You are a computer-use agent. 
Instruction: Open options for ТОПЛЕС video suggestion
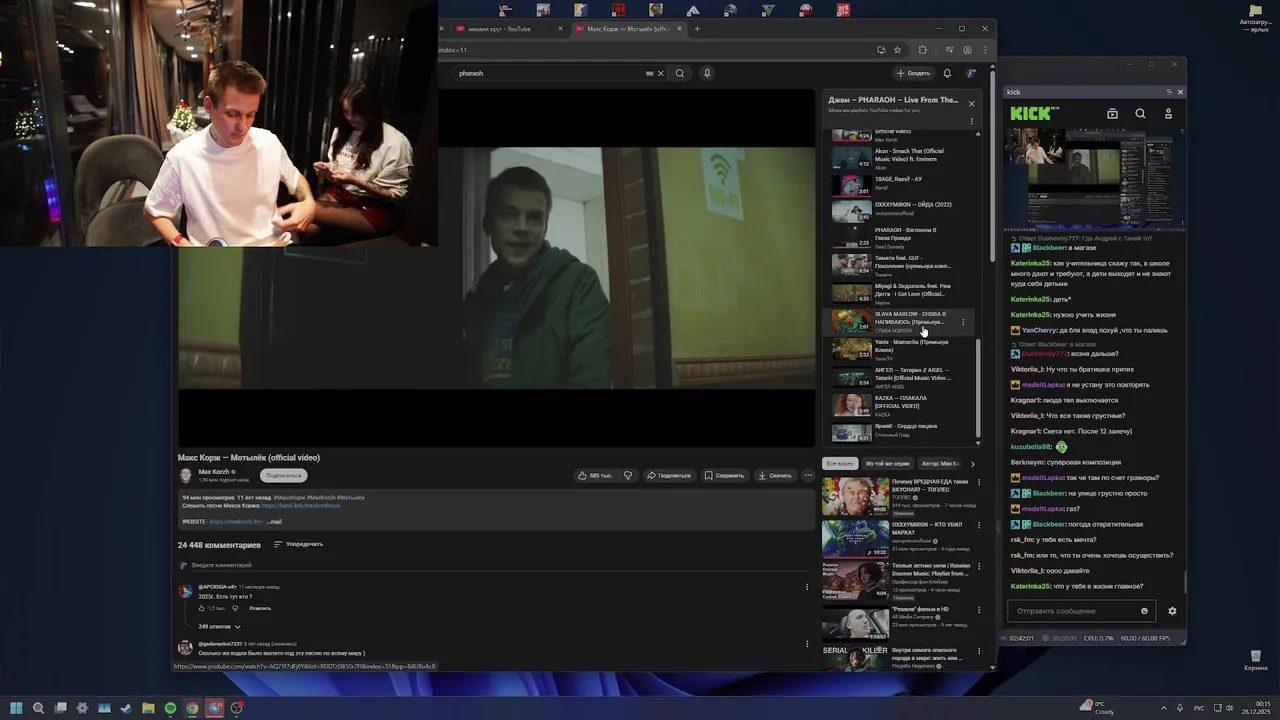tap(981, 484)
